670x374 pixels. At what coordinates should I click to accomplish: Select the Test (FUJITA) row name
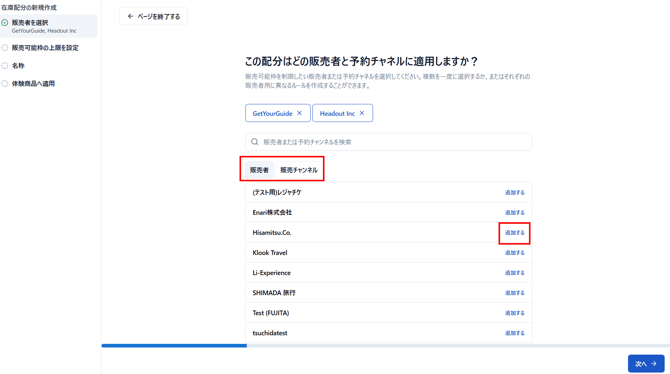pyautogui.click(x=270, y=313)
